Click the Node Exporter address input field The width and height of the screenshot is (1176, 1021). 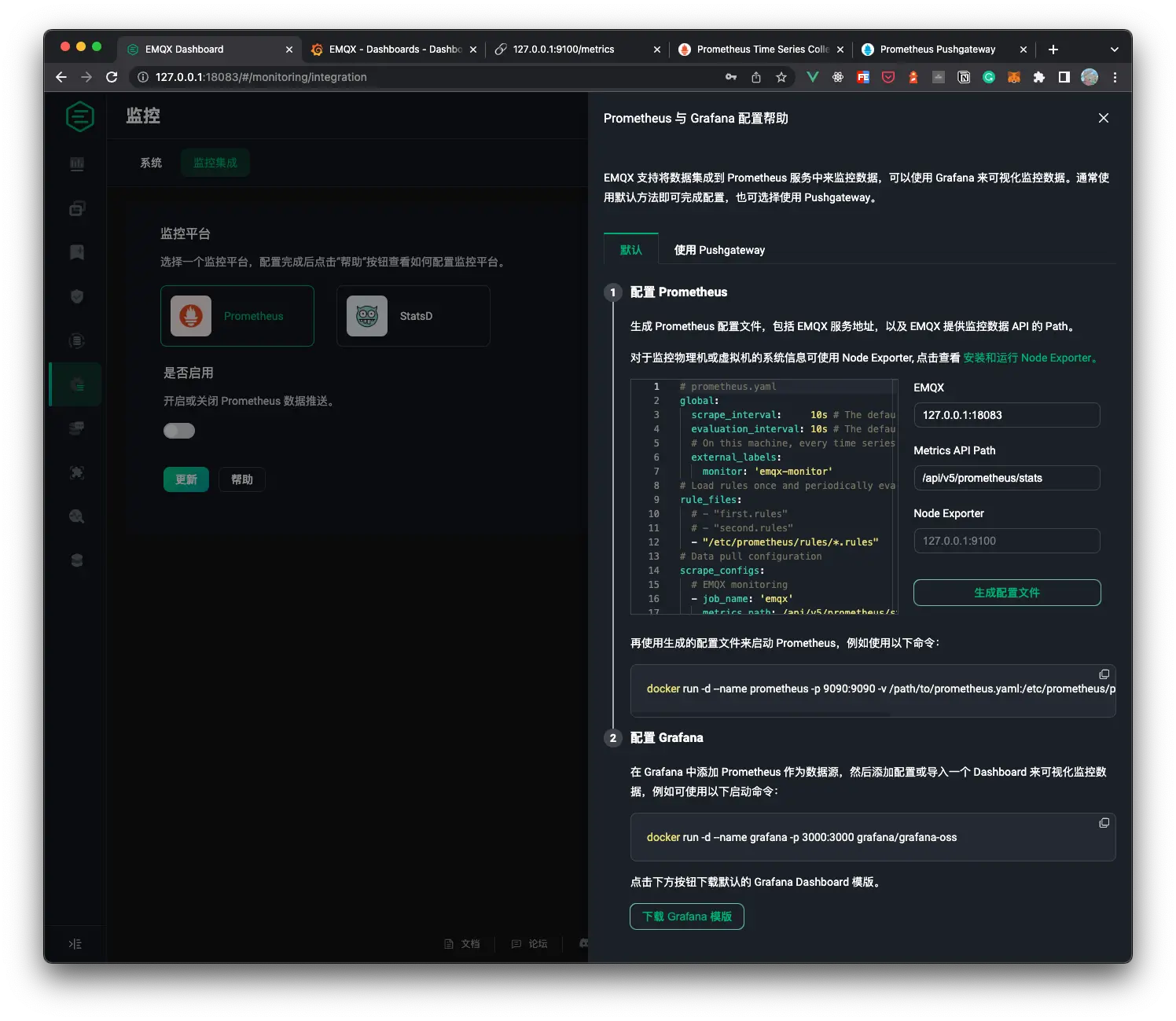pyautogui.click(x=1006, y=541)
